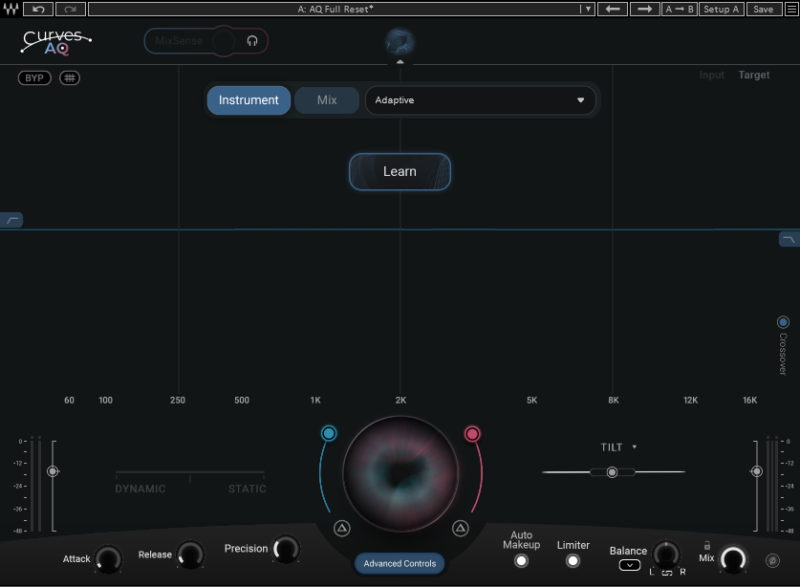Click the low-cut filter icon on left edge

pos(12,220)
